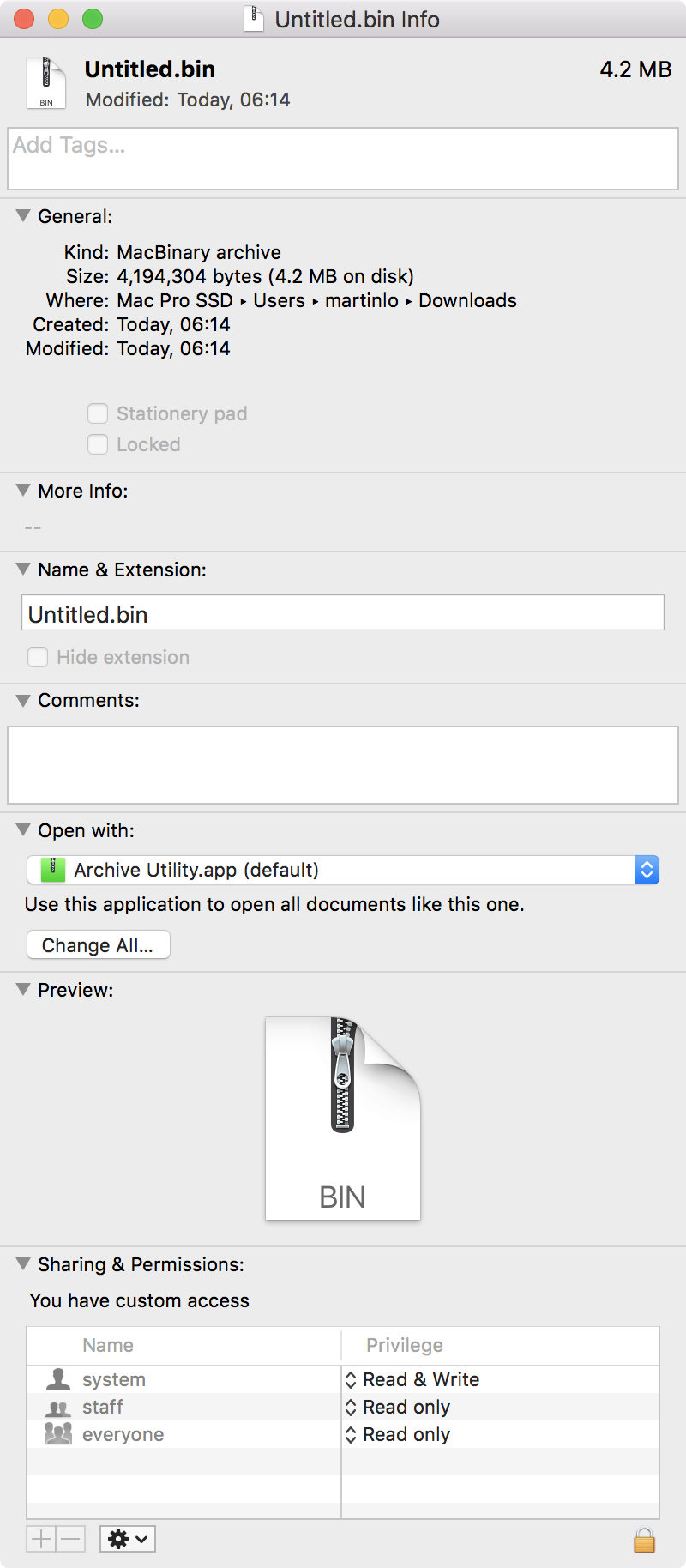
Task: Click the title bar document proxy icon
Action: 254,19
